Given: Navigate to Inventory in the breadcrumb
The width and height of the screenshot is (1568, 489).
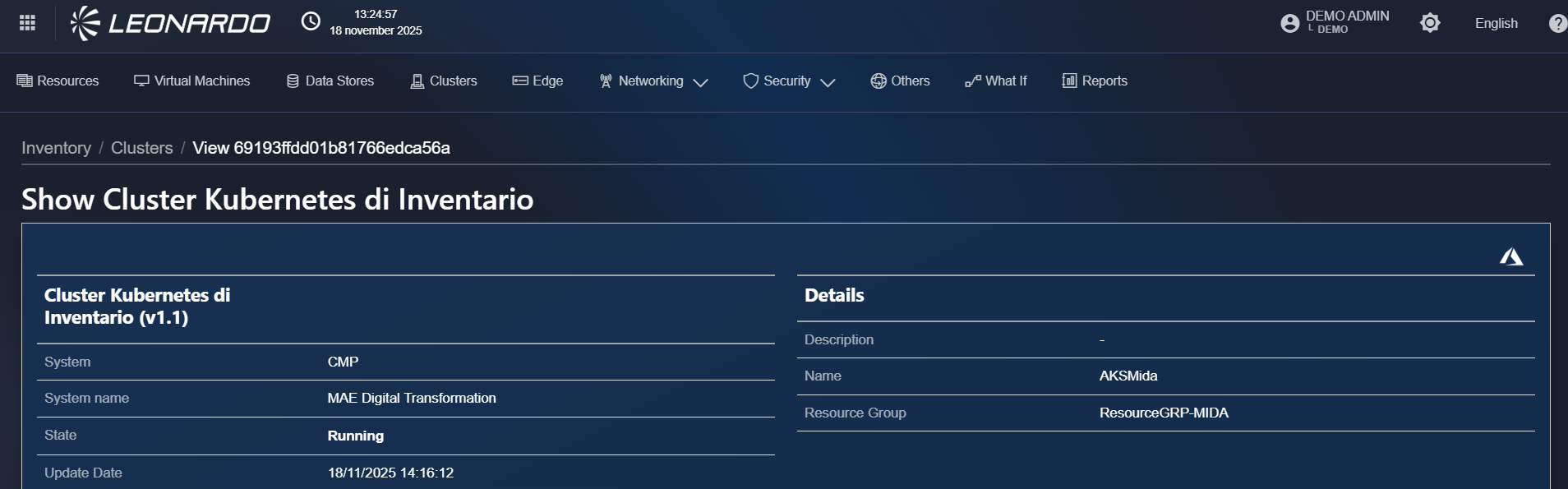Looking at the screenshot, I should tap(56, 148).
